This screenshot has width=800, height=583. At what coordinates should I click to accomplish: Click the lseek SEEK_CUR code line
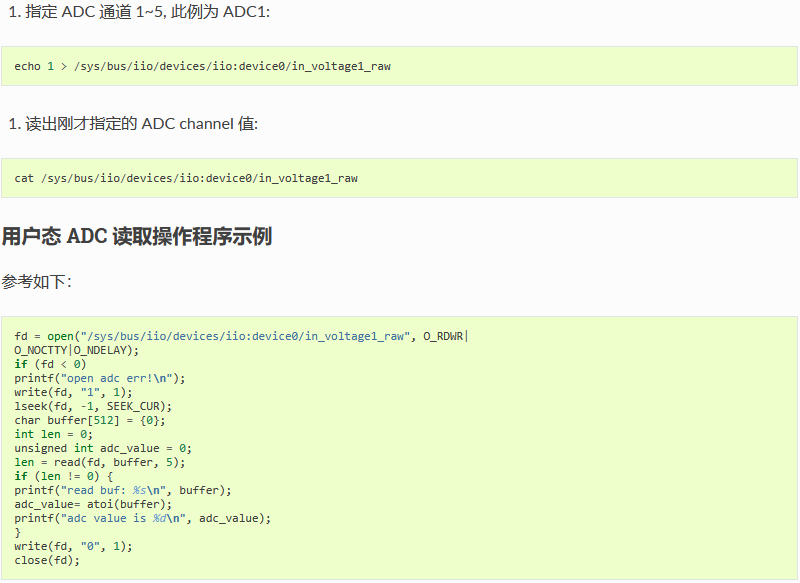coord(93,407)
